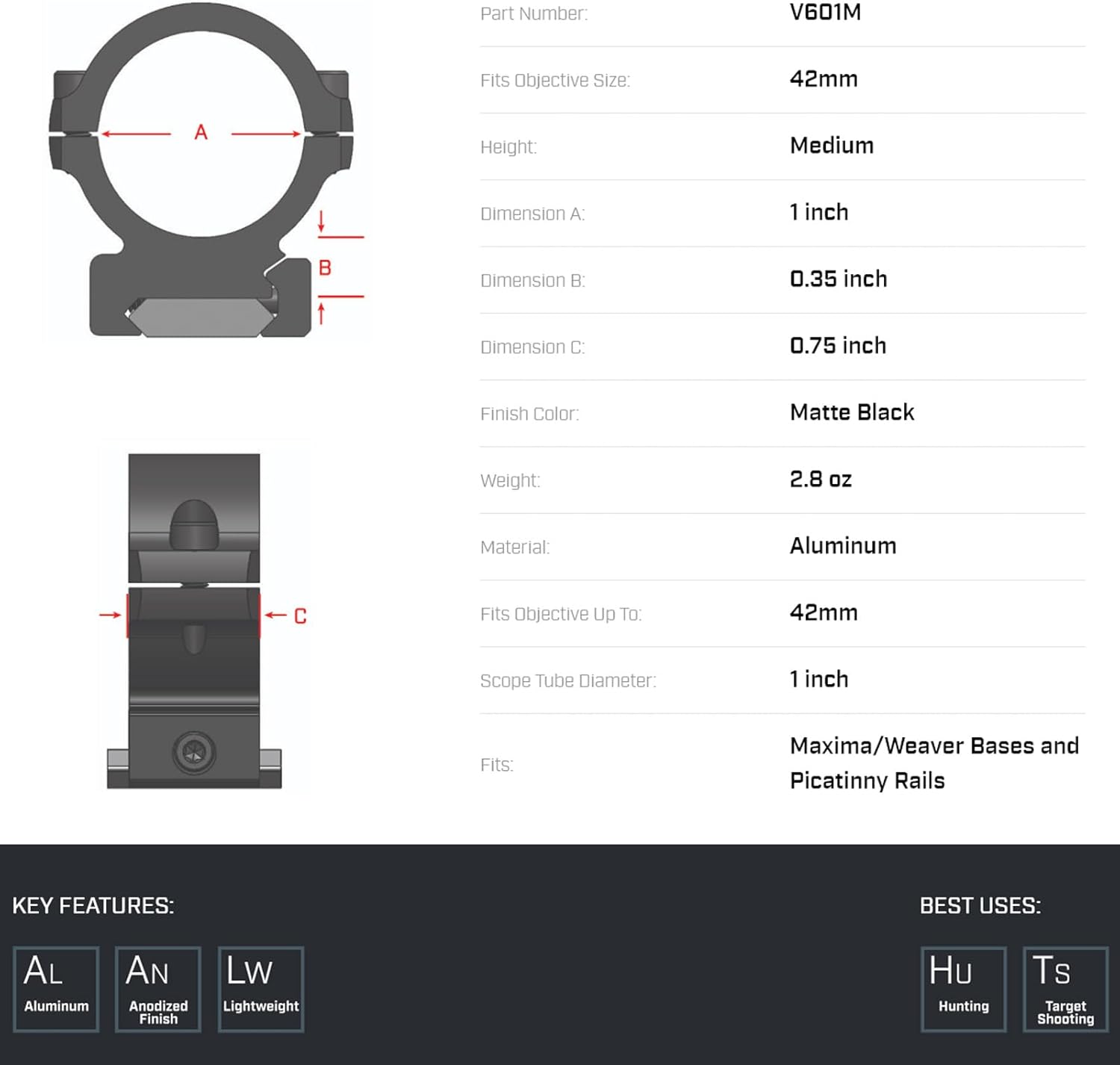
Task: Click the part number value V601M
Action: pos(825,13)
